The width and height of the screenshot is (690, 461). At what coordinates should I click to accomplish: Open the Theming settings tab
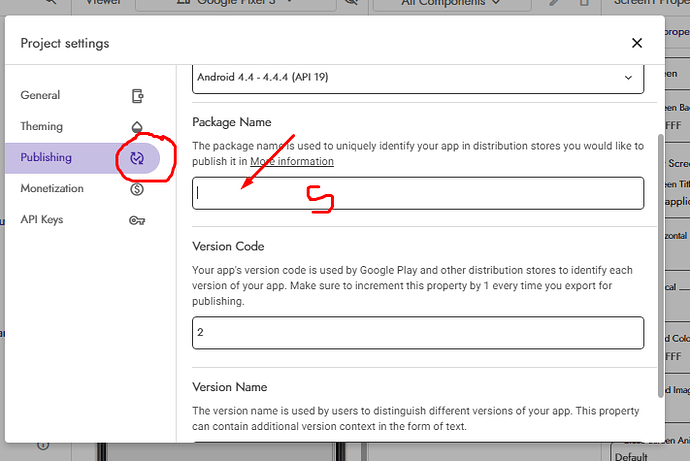(82, 127)
